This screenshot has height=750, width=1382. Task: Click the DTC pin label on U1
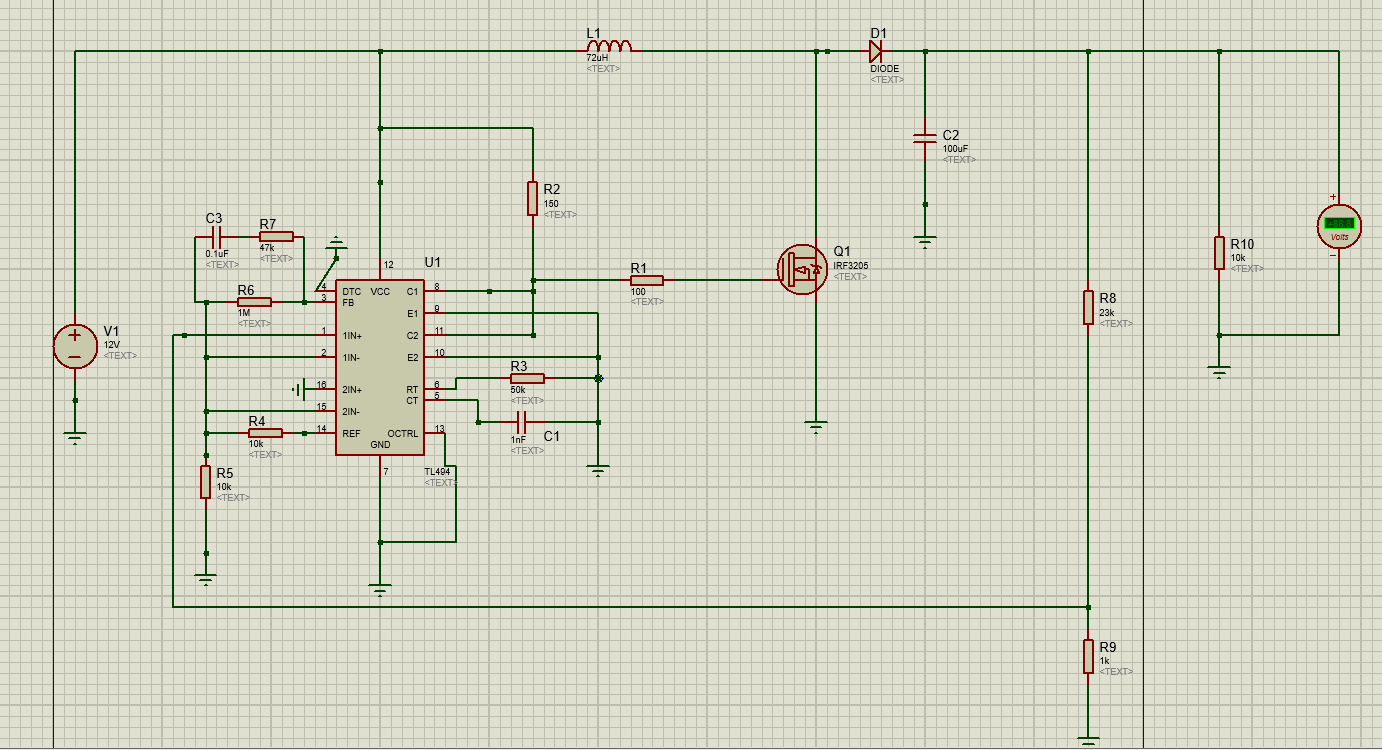point(351,291)
